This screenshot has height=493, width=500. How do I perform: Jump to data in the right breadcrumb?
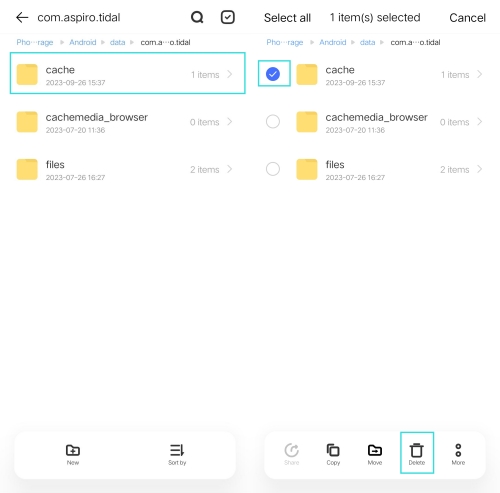click(367, 42)
